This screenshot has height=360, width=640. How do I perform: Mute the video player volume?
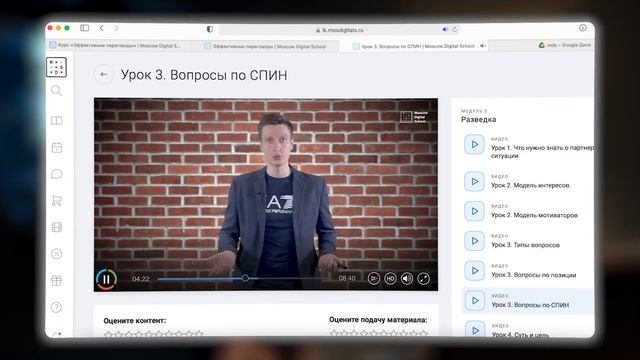(407, 279)
